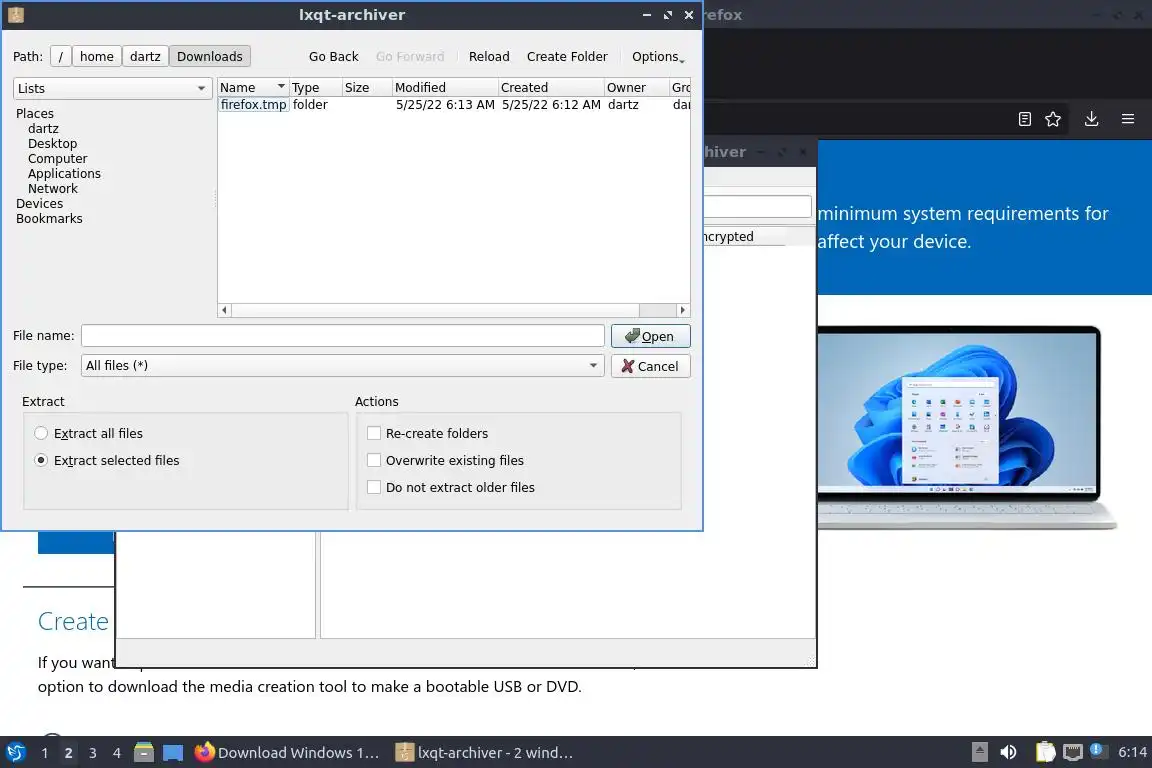Click Bookmarks in the sidebar
The height and width of the screenshot is (768, 1152).
coord(49,219)
